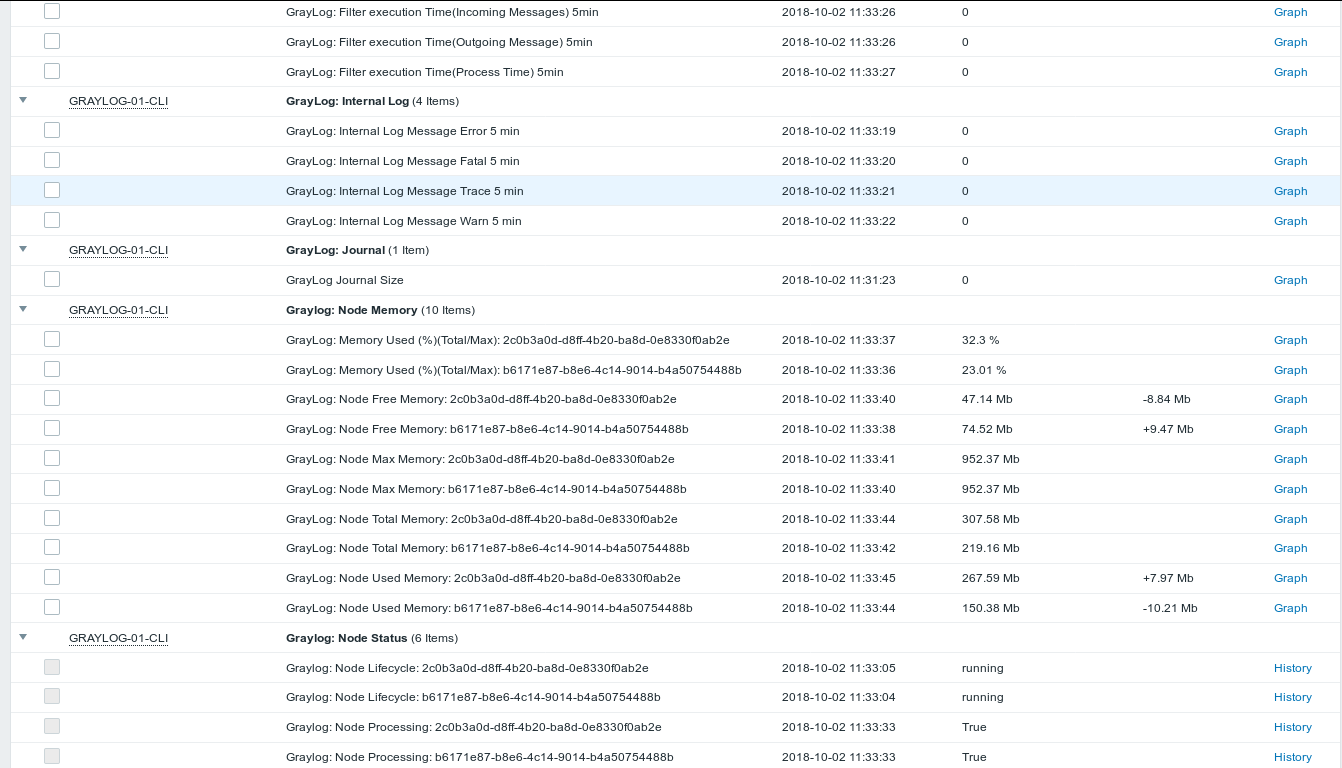
Task: Click GRAYLOG-01-CLI host in Node Memory group
Action: coord(118,310)
